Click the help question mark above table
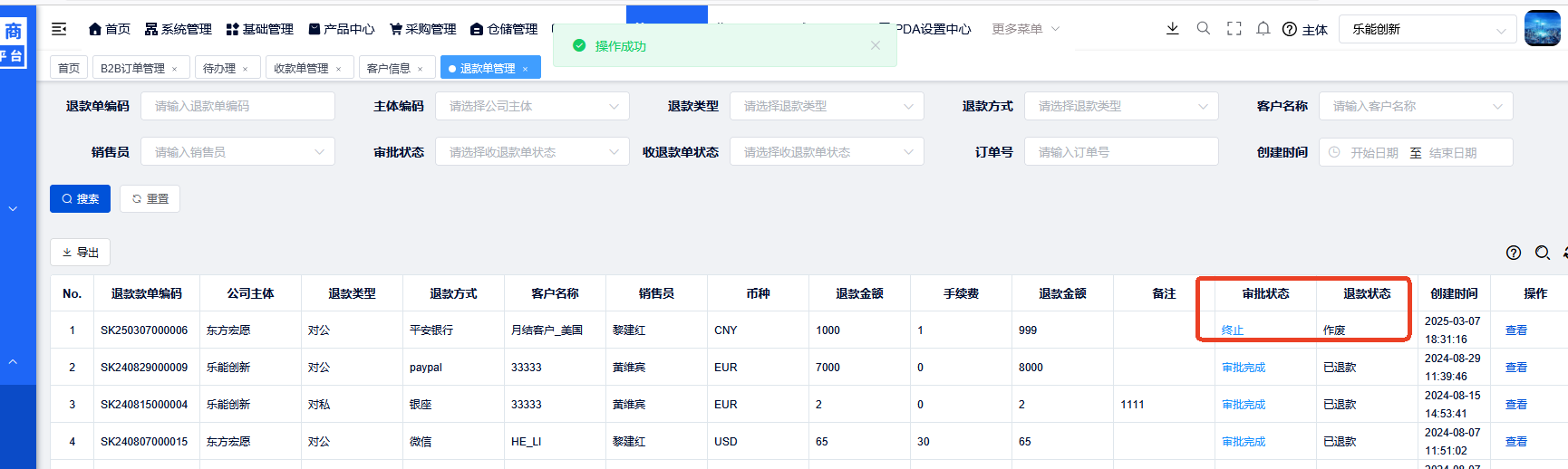 (x=1513, y=253)
